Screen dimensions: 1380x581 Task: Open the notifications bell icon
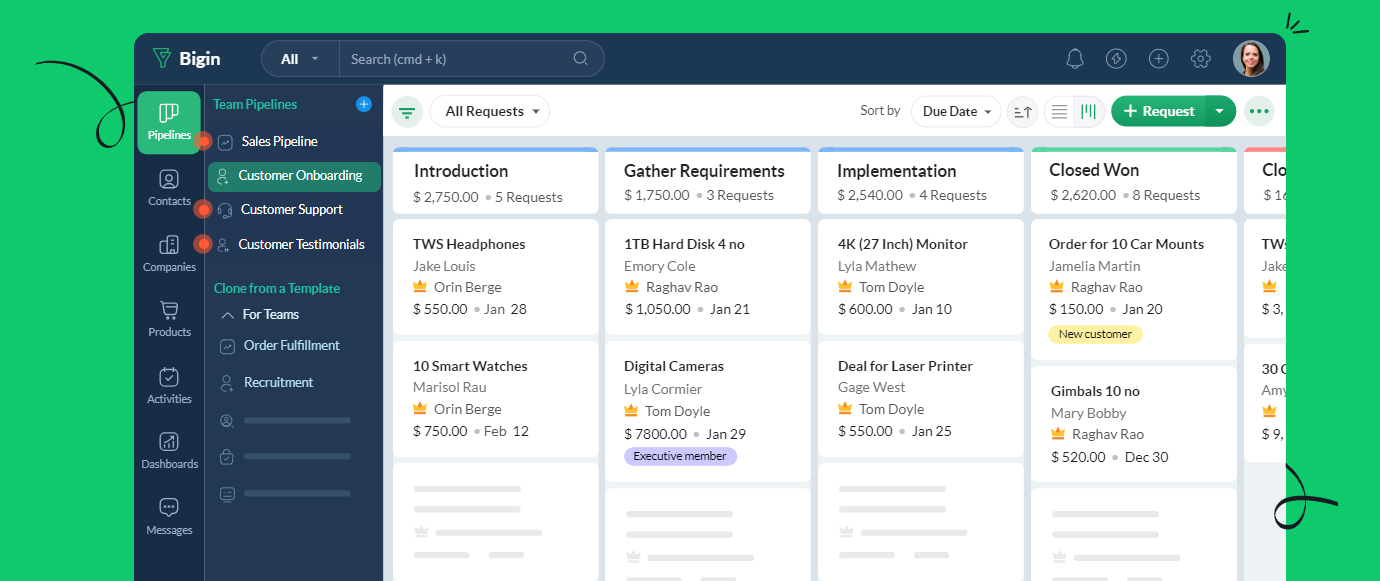[1075, 59]
